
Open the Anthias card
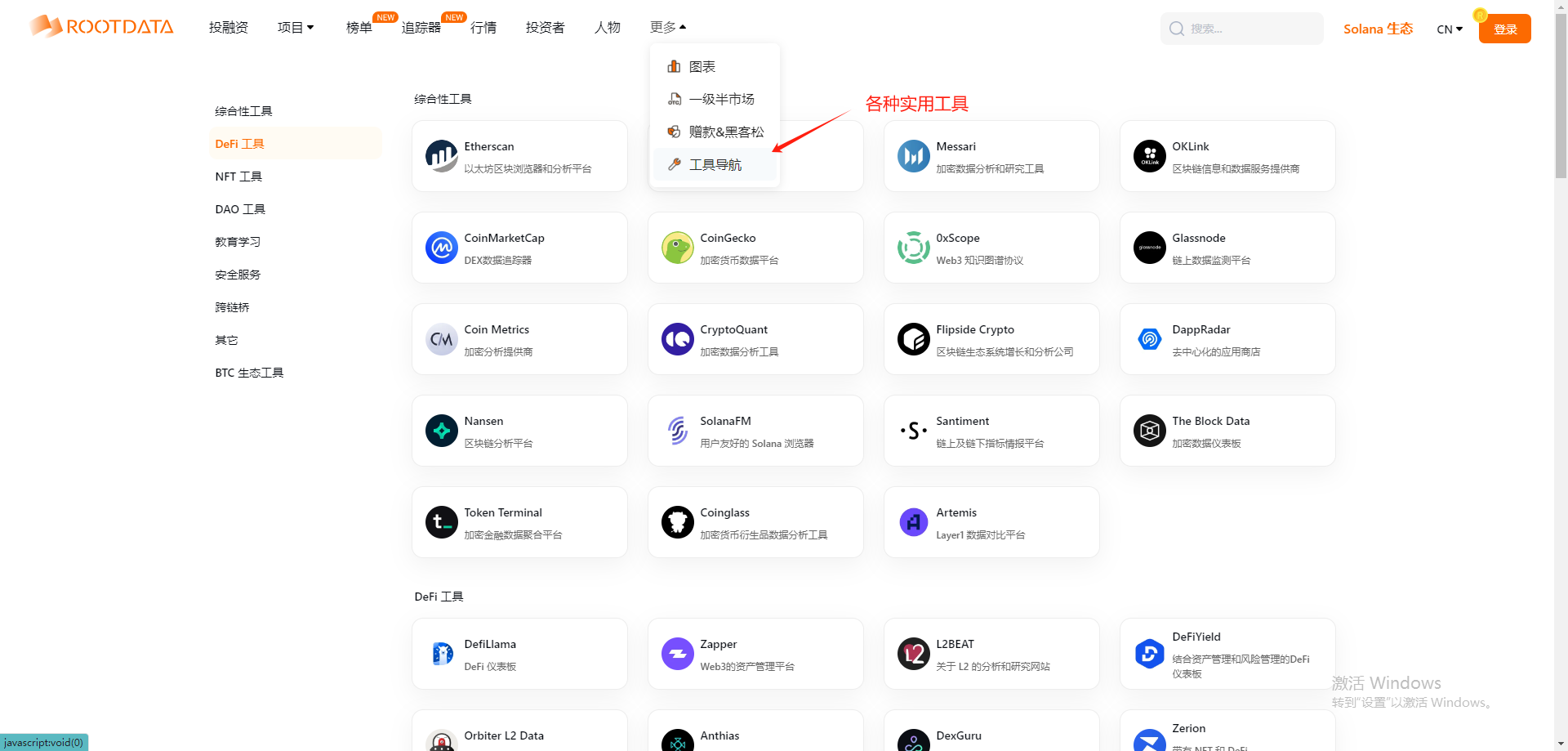click(x=755, y=731)
